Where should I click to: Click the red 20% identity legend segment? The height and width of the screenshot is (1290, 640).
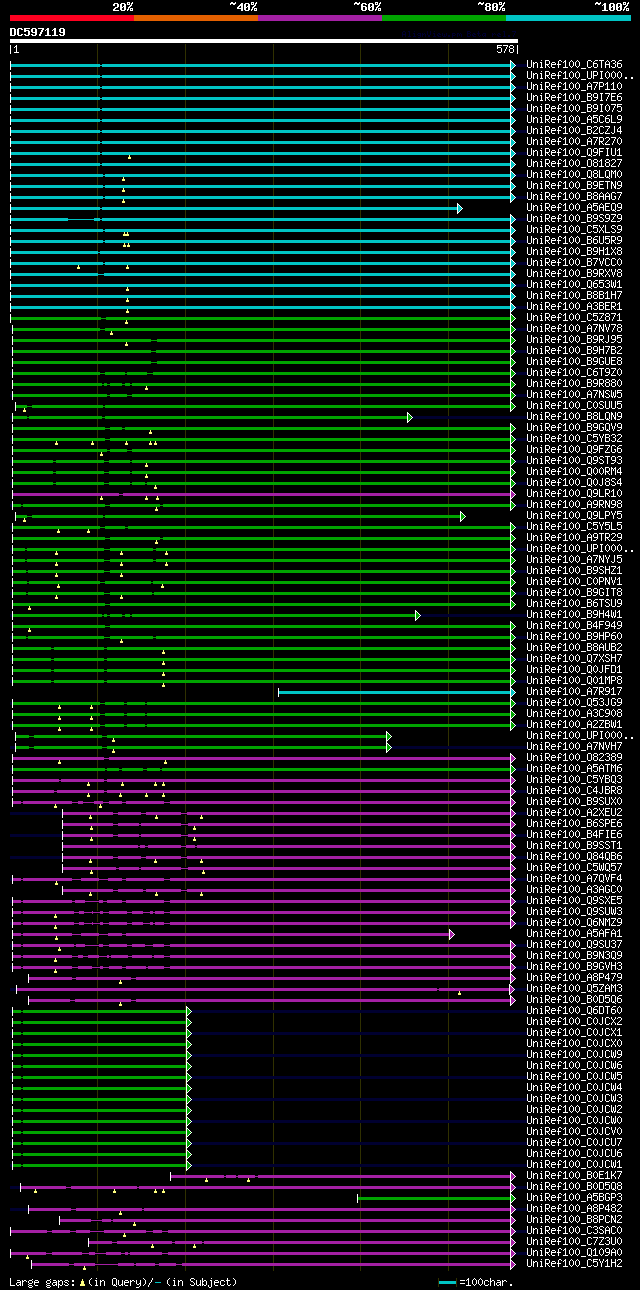[x=72, y=18]
